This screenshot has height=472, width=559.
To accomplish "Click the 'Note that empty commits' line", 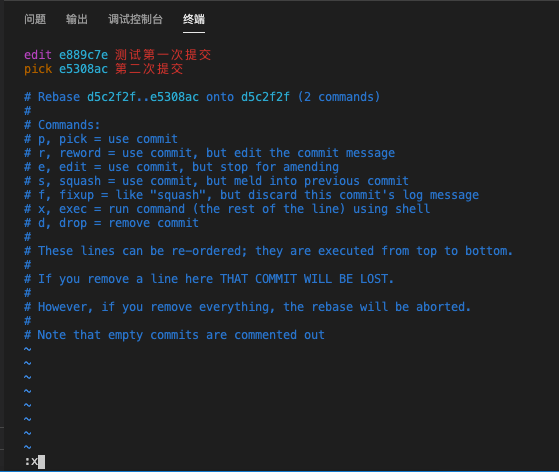I will click(x=174, y=335).
